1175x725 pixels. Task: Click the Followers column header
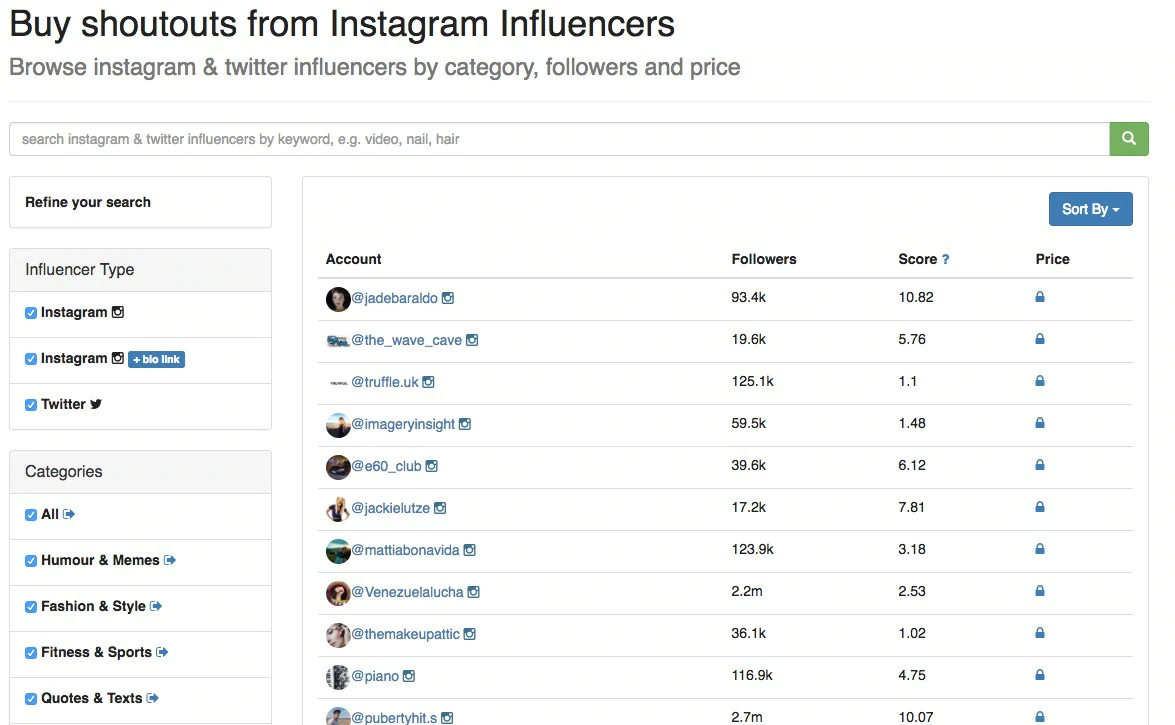click(x=764, y=259)
